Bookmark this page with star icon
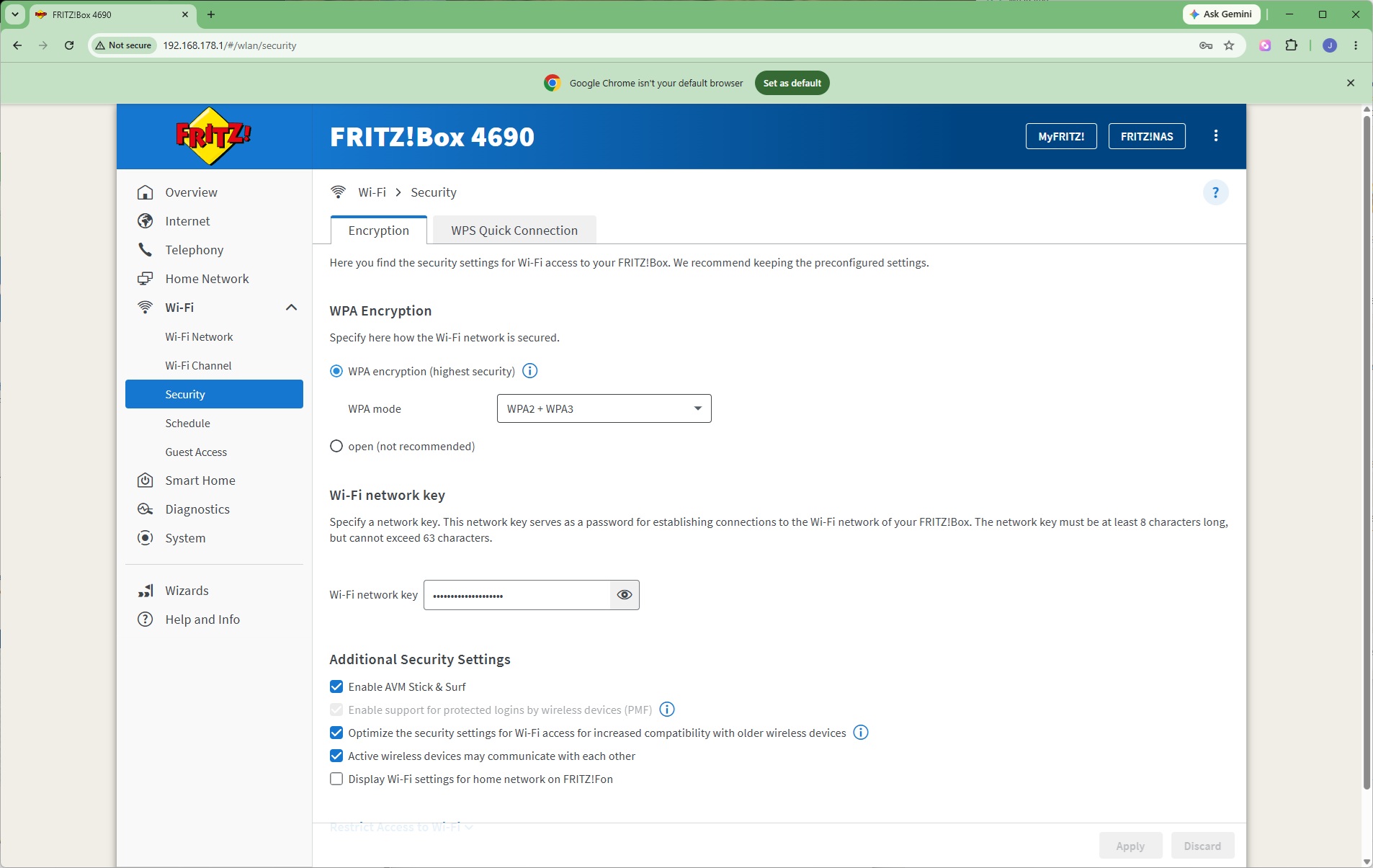 (x=1229, y=45)
